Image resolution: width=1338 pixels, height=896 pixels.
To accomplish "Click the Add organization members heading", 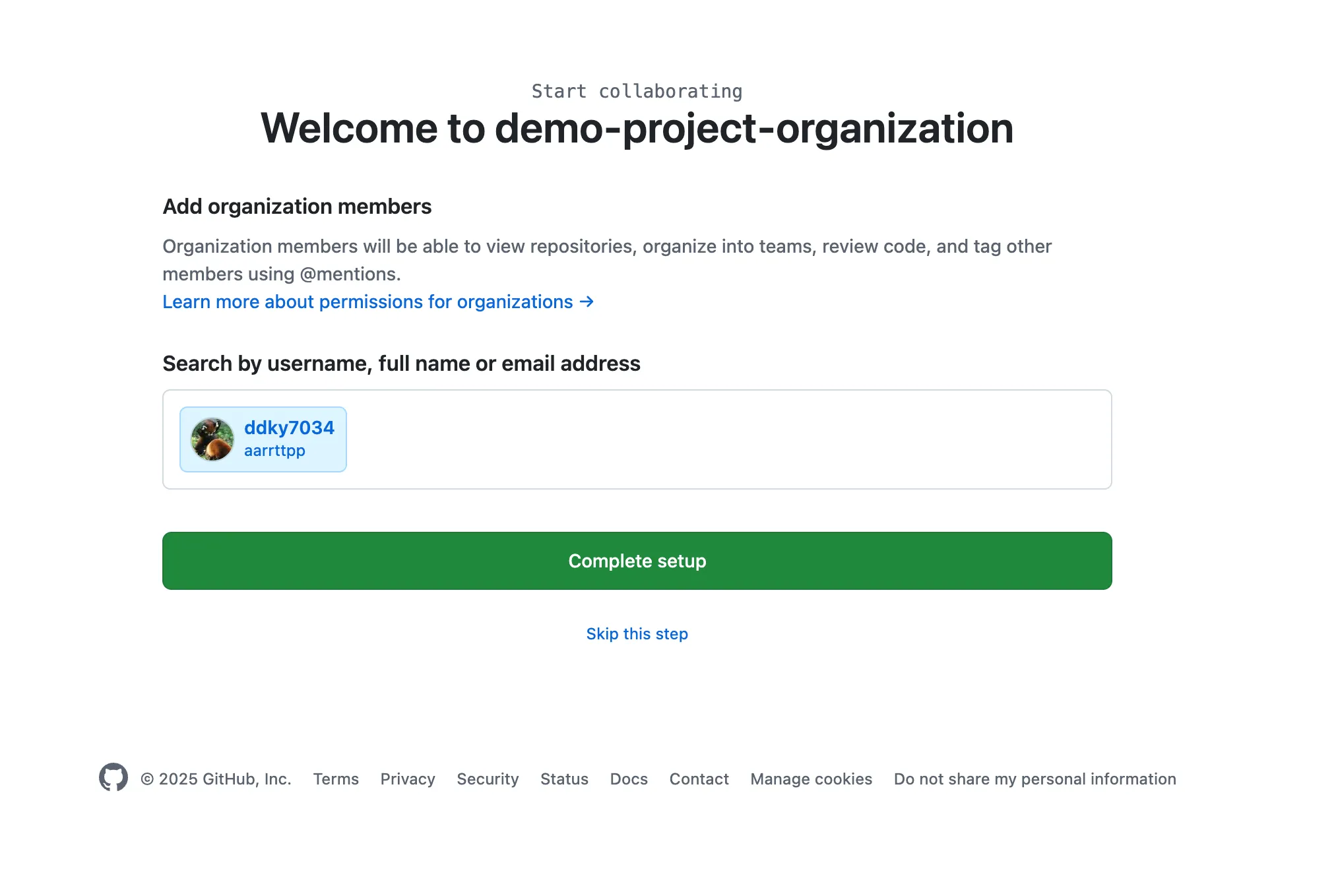I will point(297,207).
